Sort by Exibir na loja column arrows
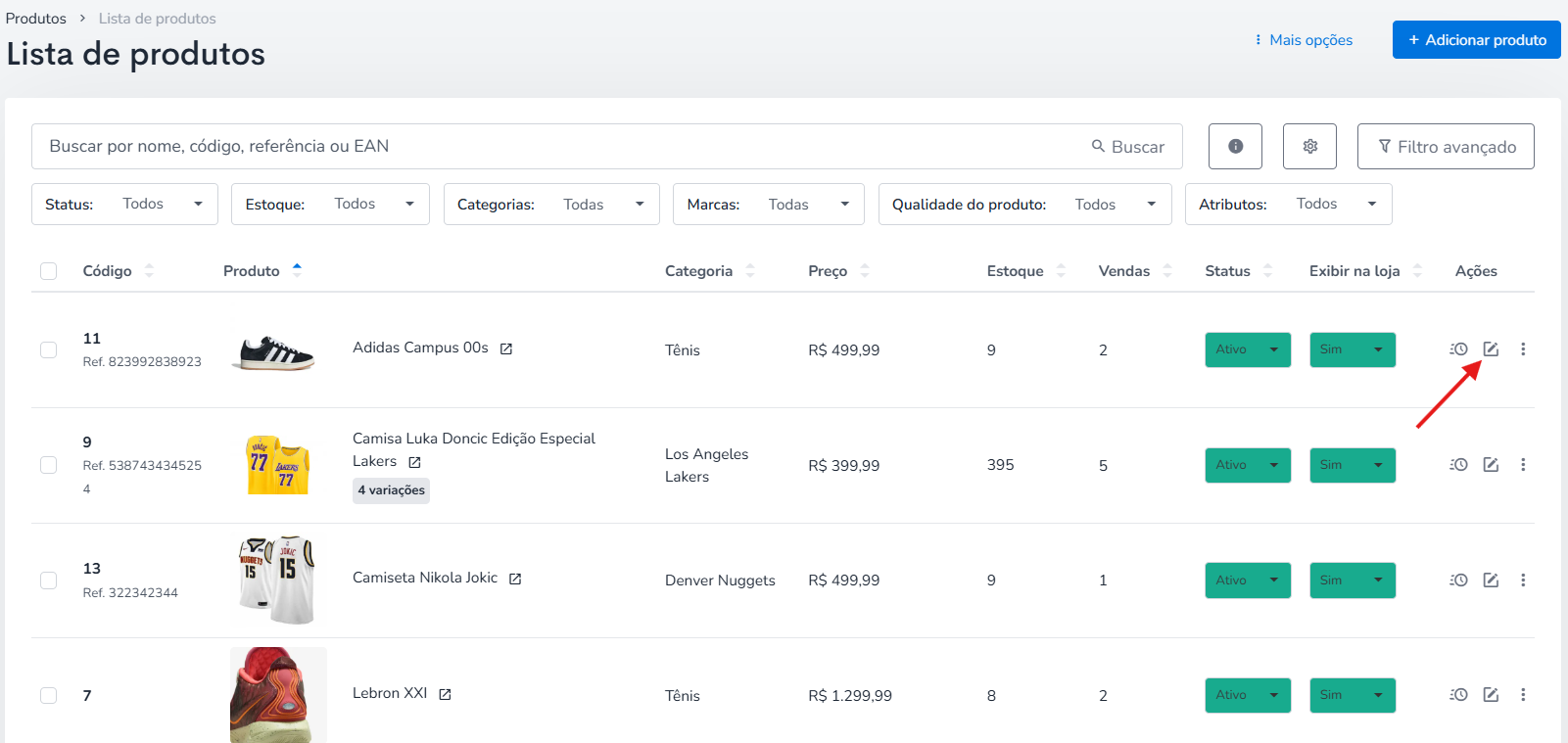Image resolution: width=1568 pixels, height=743 pixels. click(1417, 271)
